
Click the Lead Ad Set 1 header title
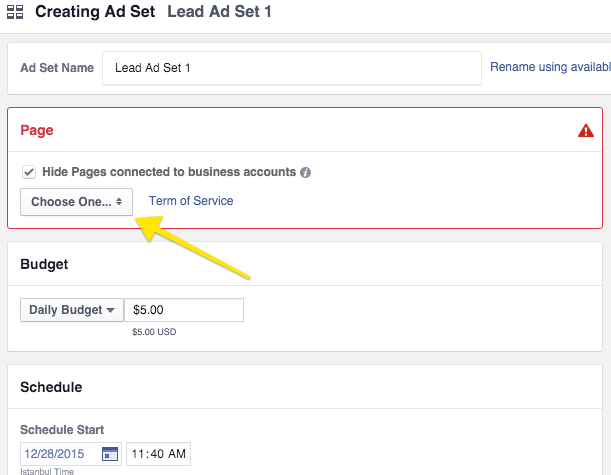click(219, 12)
